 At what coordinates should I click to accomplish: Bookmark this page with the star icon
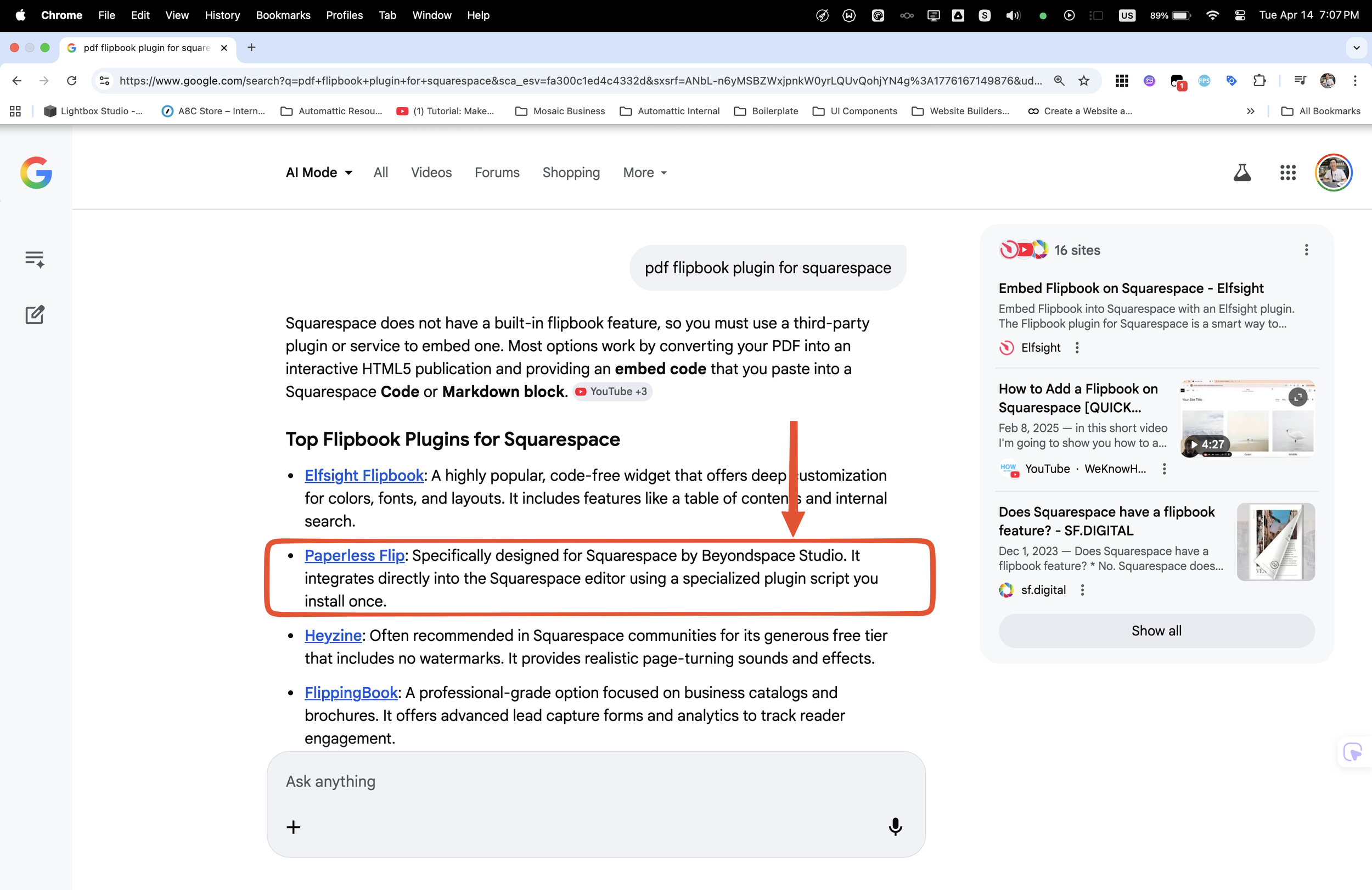point(1083,81)
